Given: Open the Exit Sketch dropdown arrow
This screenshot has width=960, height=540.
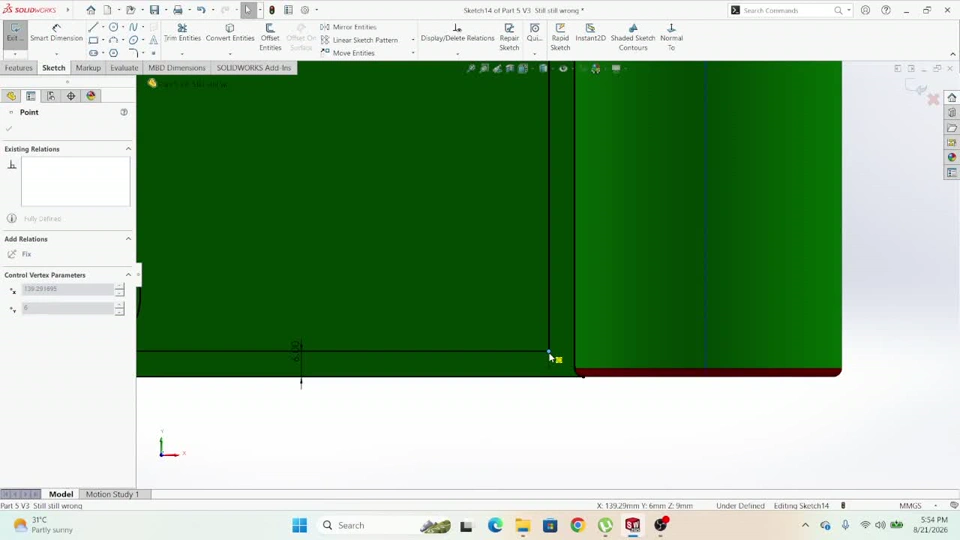Looking at the screenshot, I should [x=15, y=54].
